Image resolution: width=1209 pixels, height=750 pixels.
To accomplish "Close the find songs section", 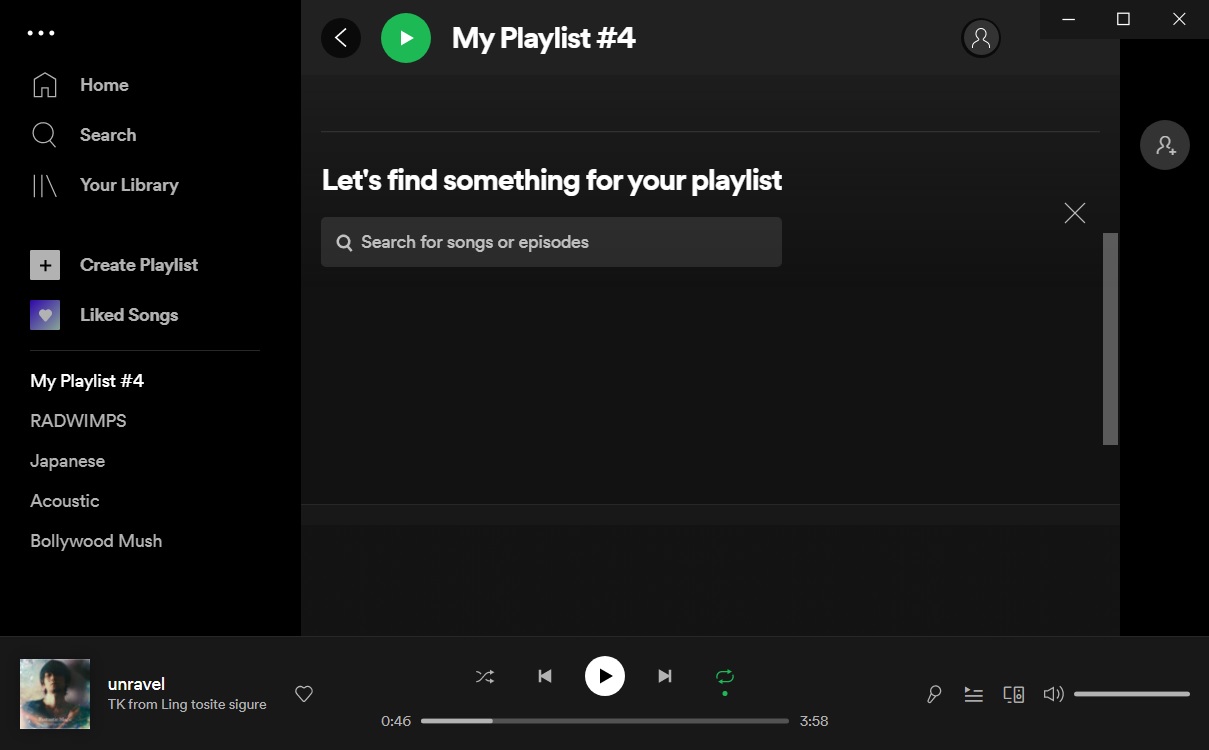I will pos(1075,213).
